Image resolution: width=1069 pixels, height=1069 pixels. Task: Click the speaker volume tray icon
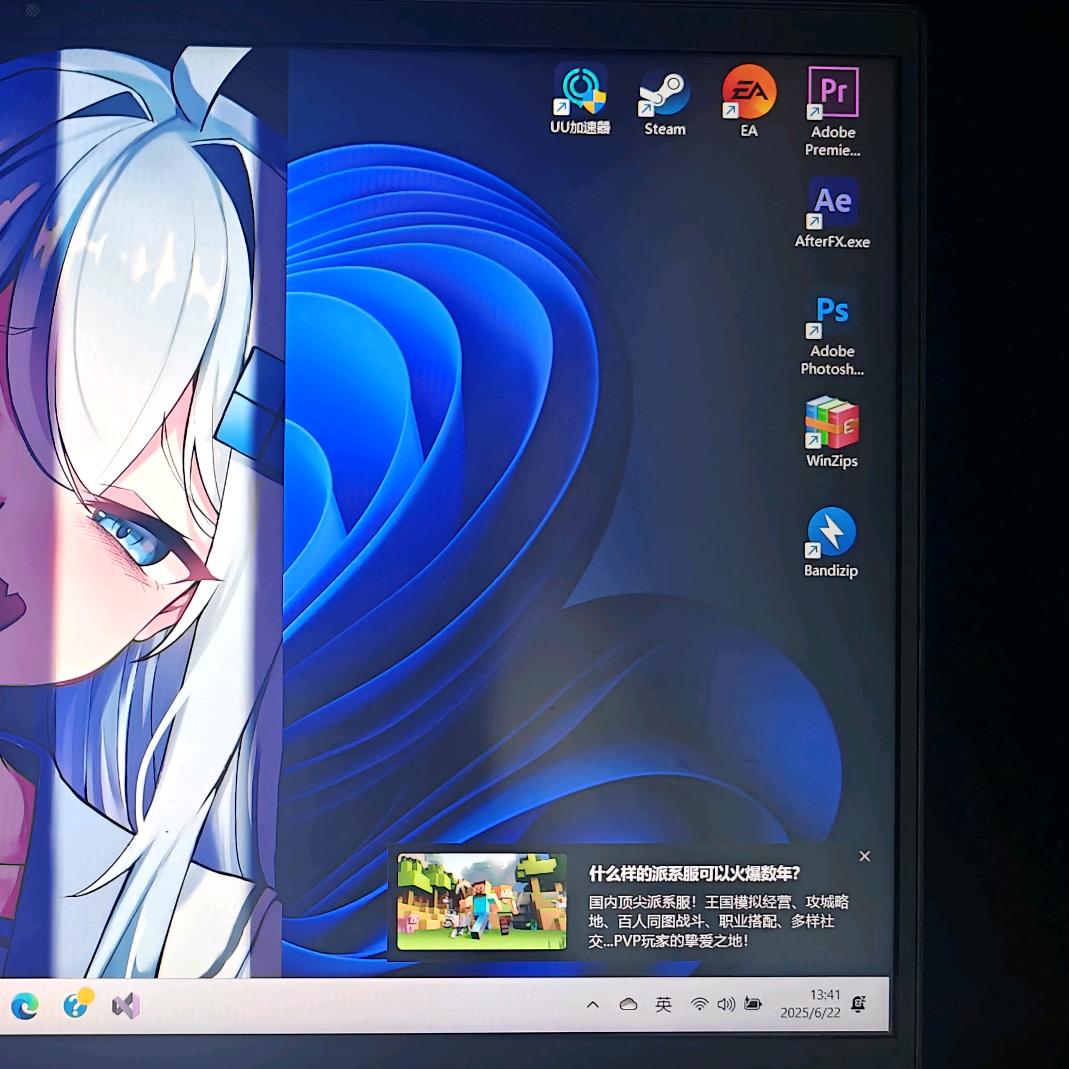pos(725,1004)
